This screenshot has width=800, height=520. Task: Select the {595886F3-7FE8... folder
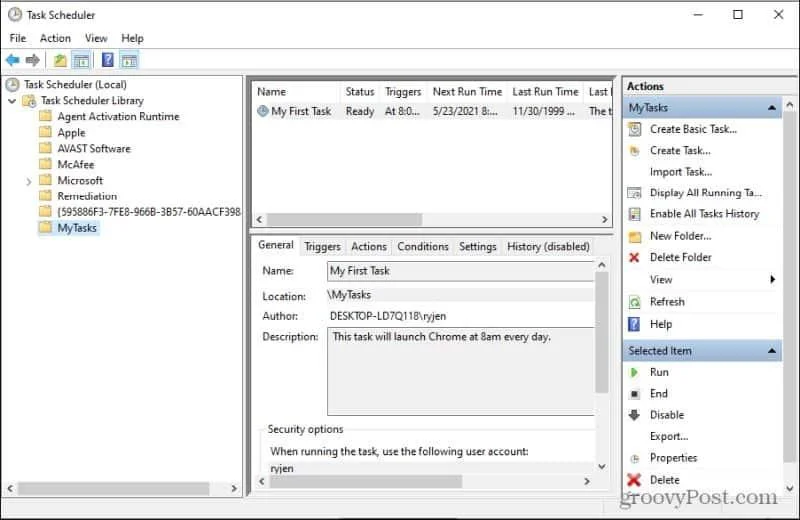(x=148, y=212)
